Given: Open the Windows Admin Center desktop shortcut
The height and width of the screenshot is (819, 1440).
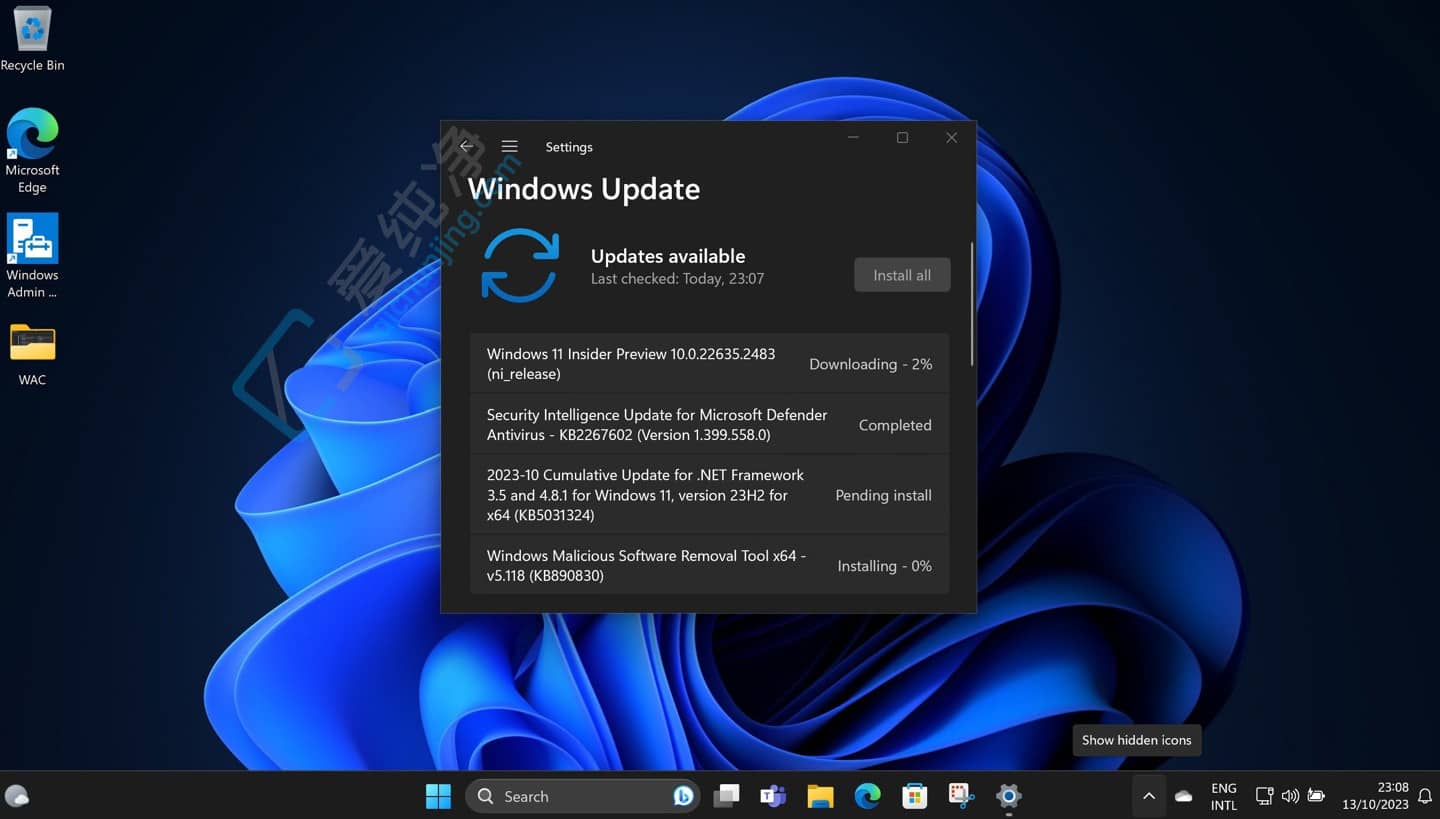Looking at the screenshot, I should pyautogui.click(x=32, y=240).
